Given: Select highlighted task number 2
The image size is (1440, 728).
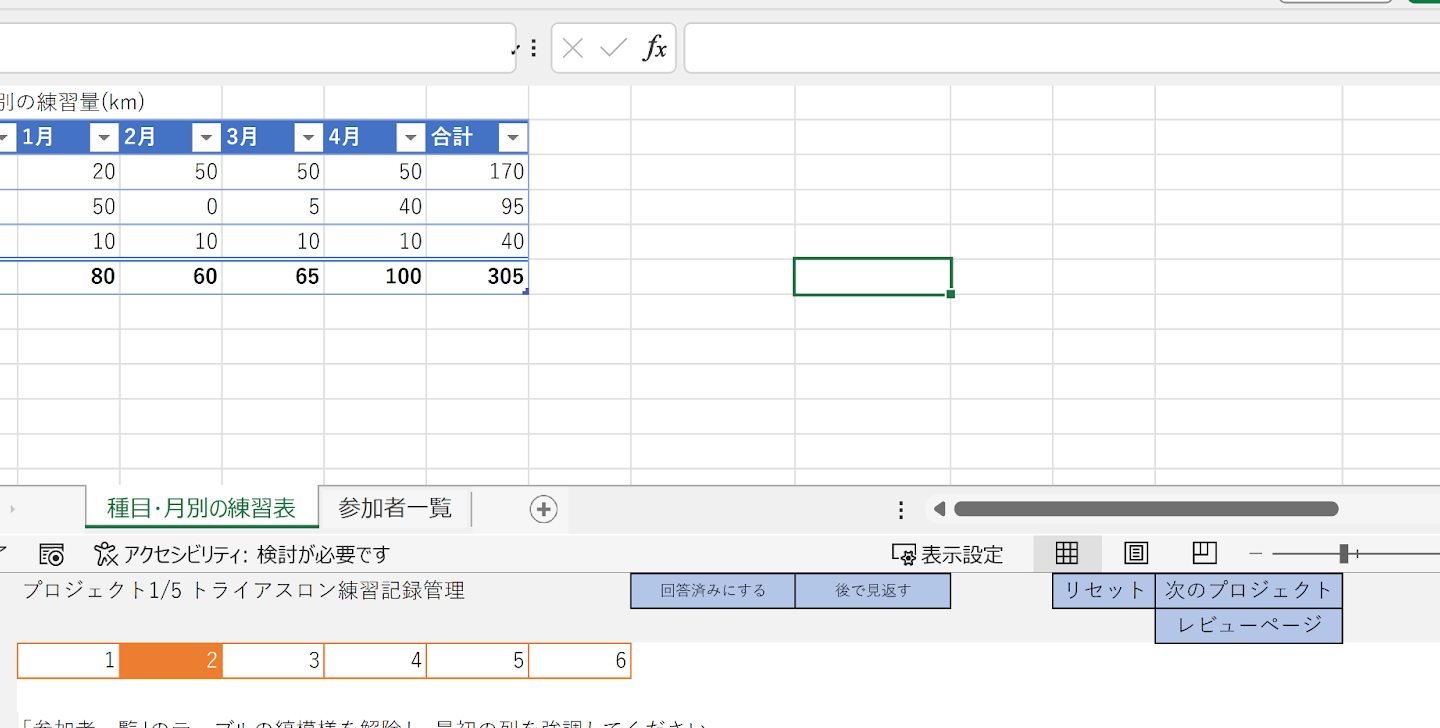Looking at the screenshot, I should 171,661.
